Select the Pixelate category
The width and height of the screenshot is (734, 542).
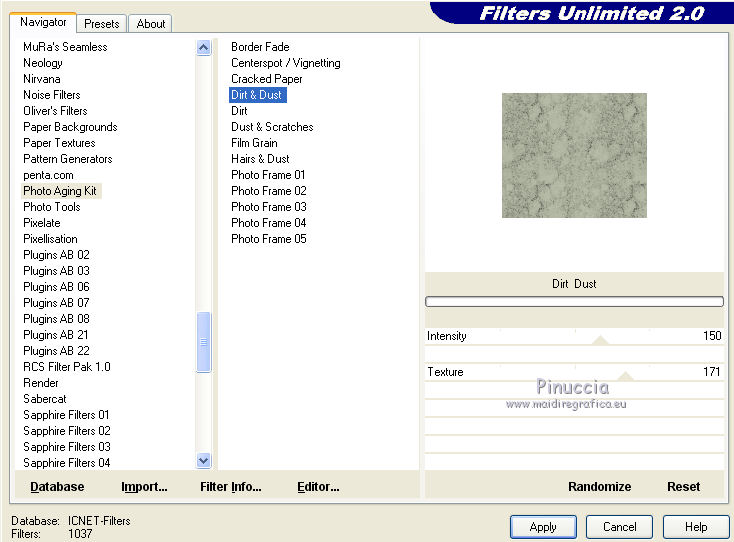pyautogui.click(x=42, y=223)
